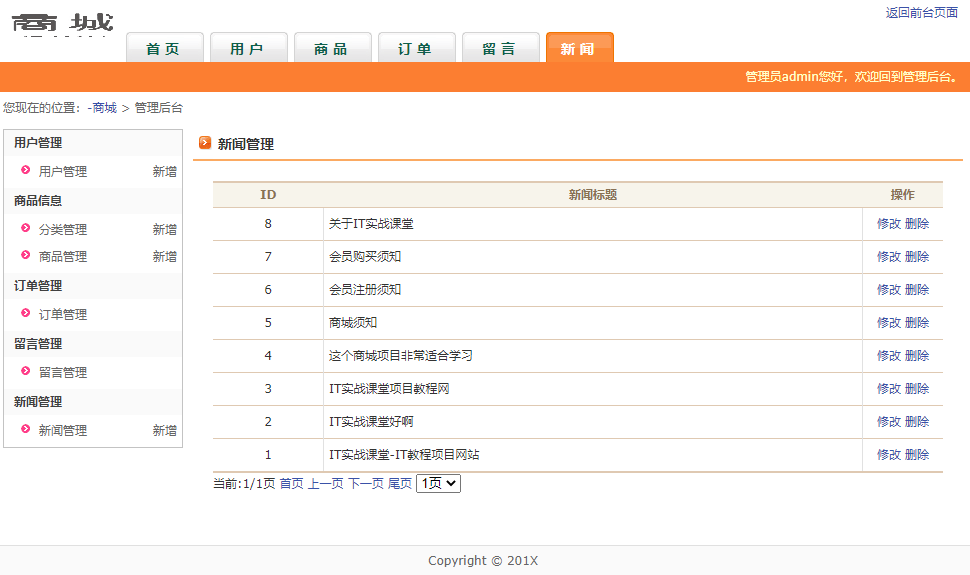This screenshot has height=575, width=970.
Task: Click 删除 for 这个商城项目非常适合学习
Action: tap(917, 355)
